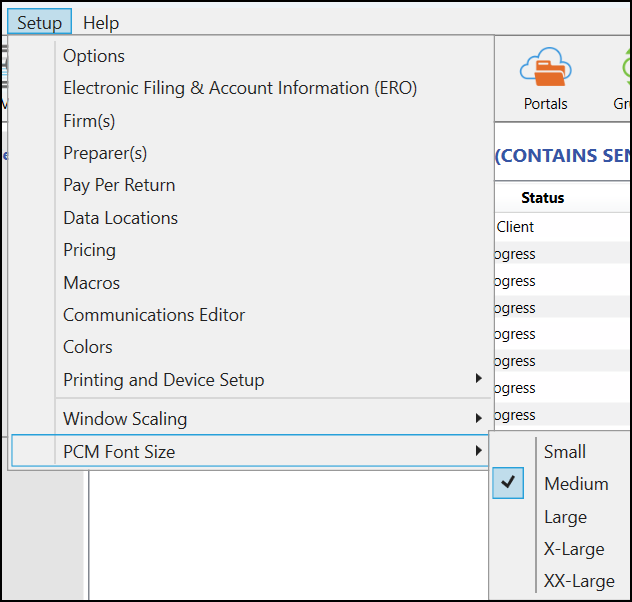Expand PCM Font Size submenu

(x=251, y=451)
